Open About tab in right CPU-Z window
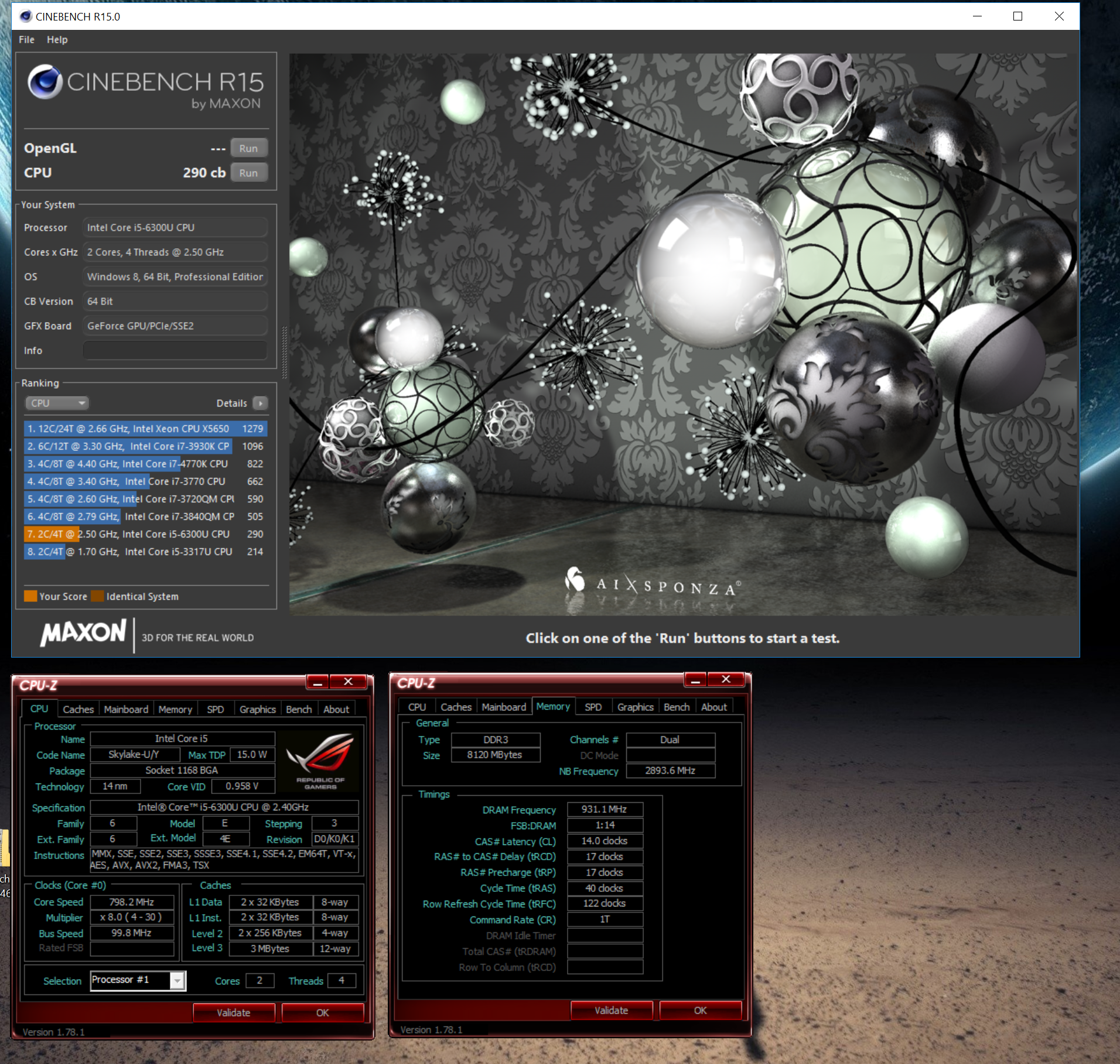The image size is (1120, 1064). tap(714, 707)
